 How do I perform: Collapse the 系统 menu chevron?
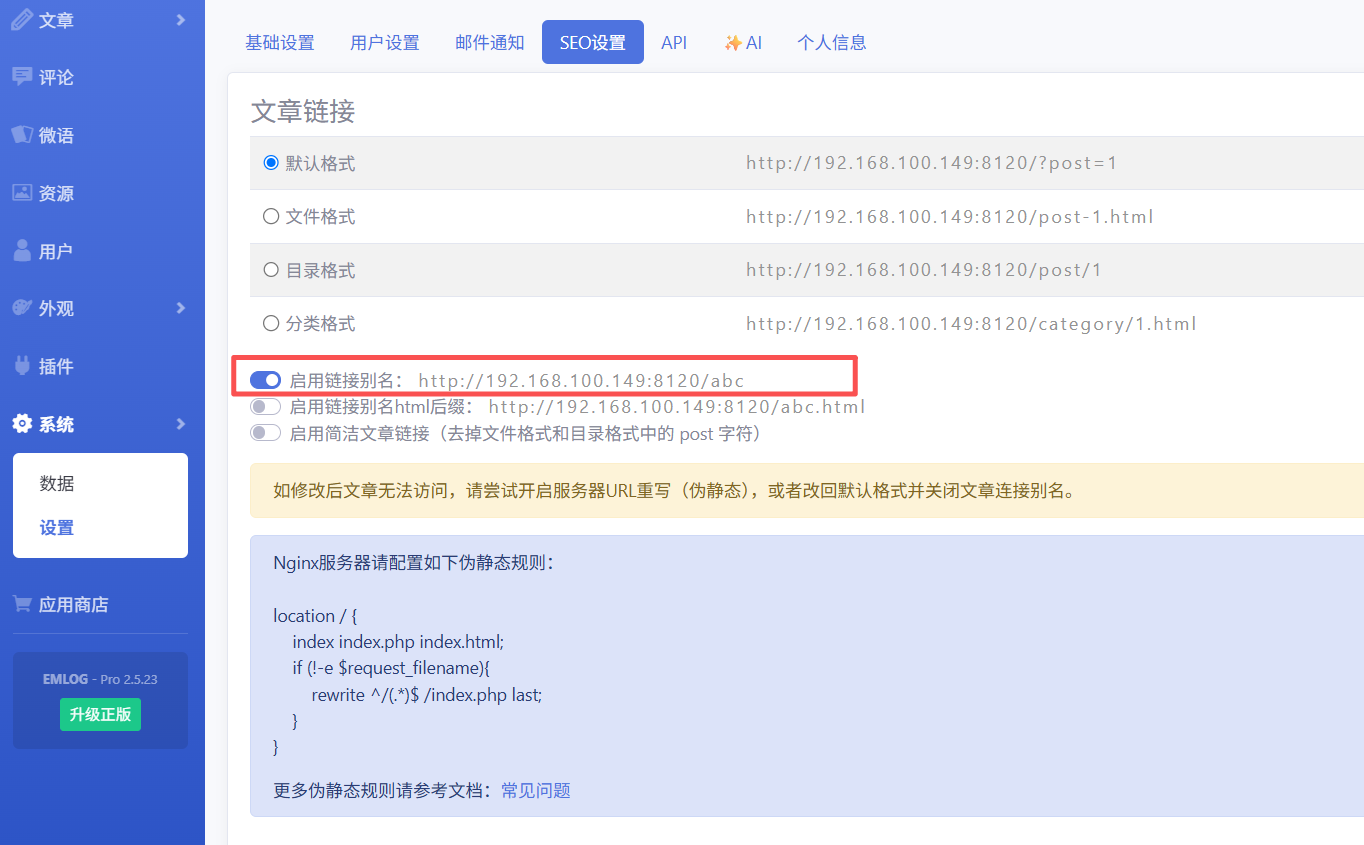(x=181, y=424)
